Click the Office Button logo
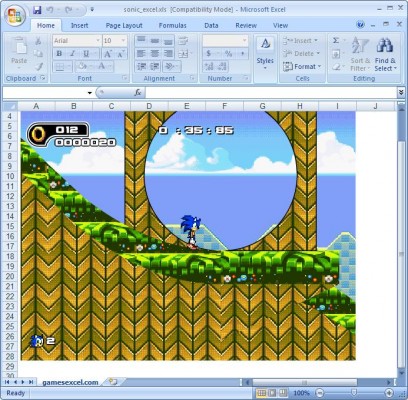 (15, 15)
